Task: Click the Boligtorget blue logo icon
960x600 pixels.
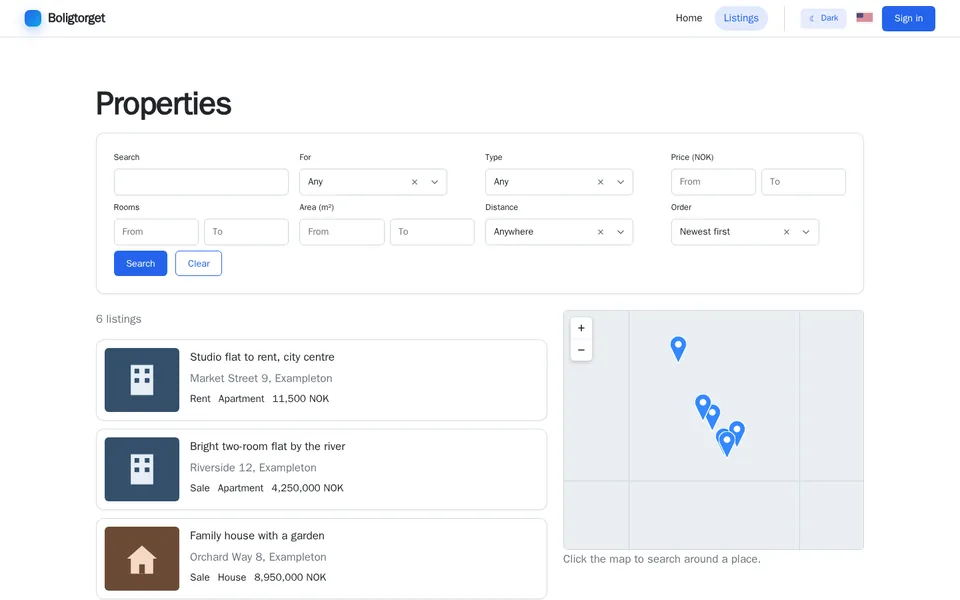Action: 33,18
